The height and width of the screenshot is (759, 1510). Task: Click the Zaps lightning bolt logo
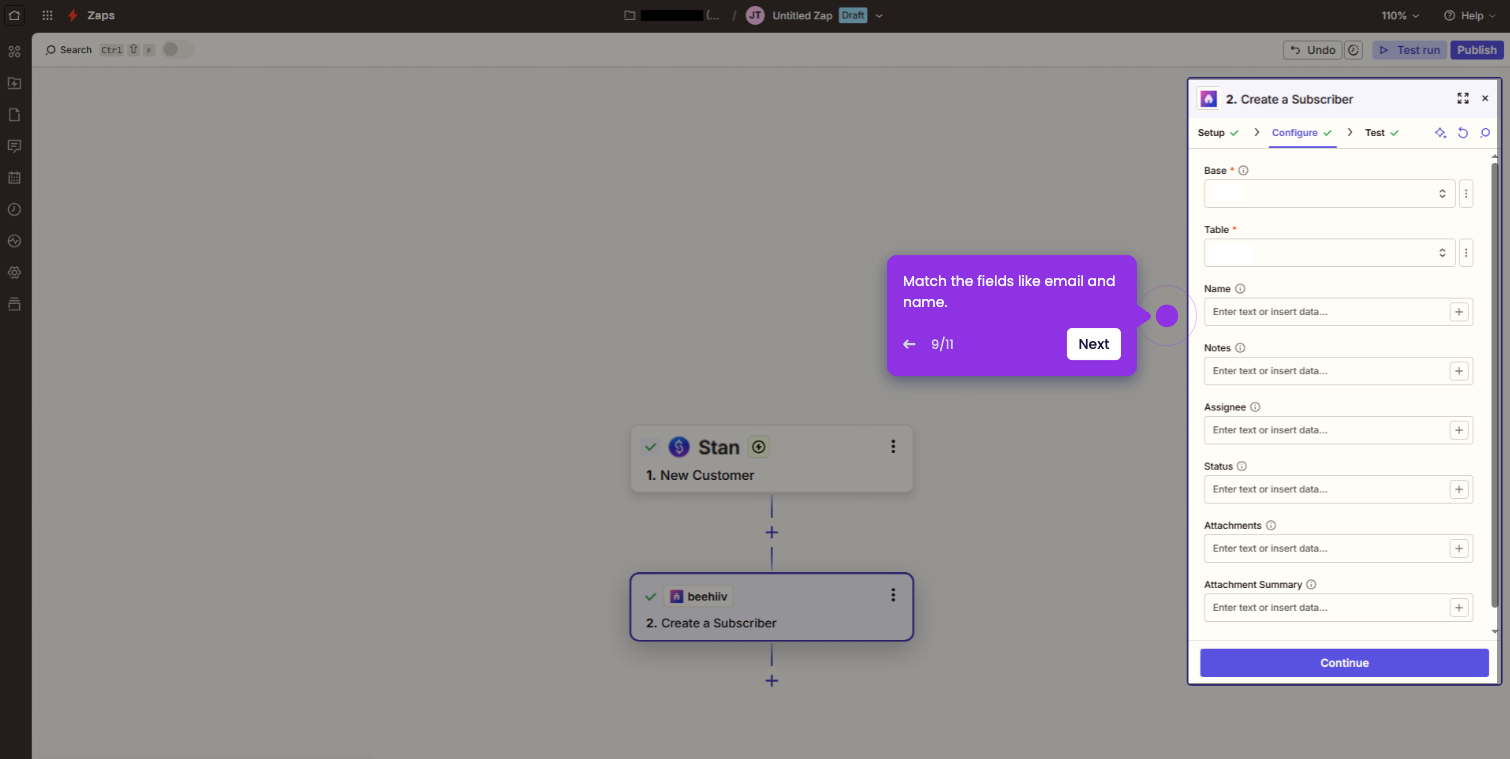(x=72, y=15)
